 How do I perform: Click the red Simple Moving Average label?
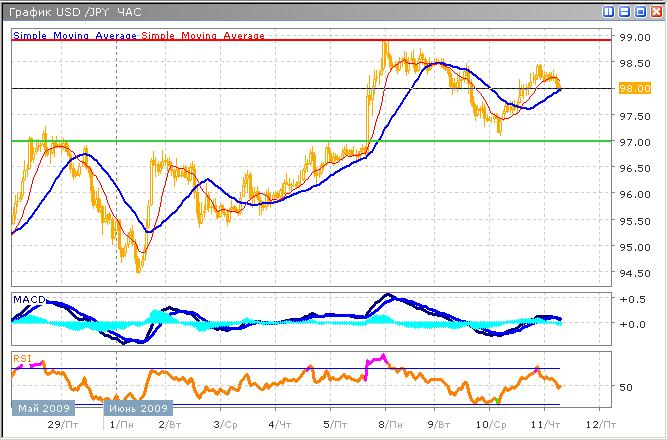pos(203,35)
